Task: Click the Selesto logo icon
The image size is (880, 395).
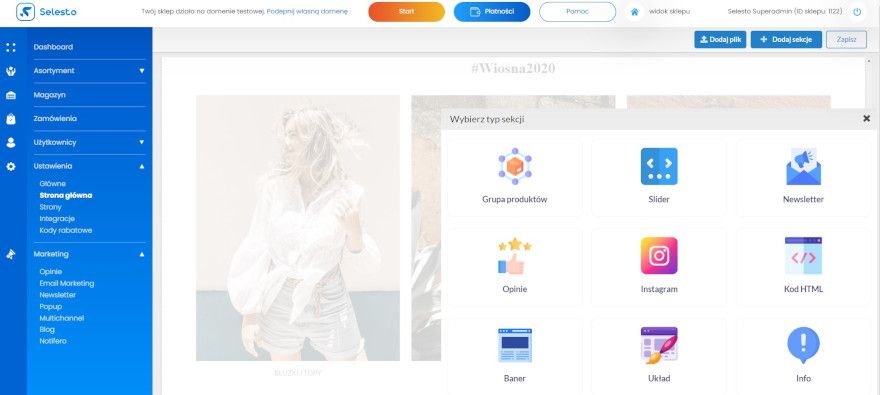Action: click(x=25, y=12)
